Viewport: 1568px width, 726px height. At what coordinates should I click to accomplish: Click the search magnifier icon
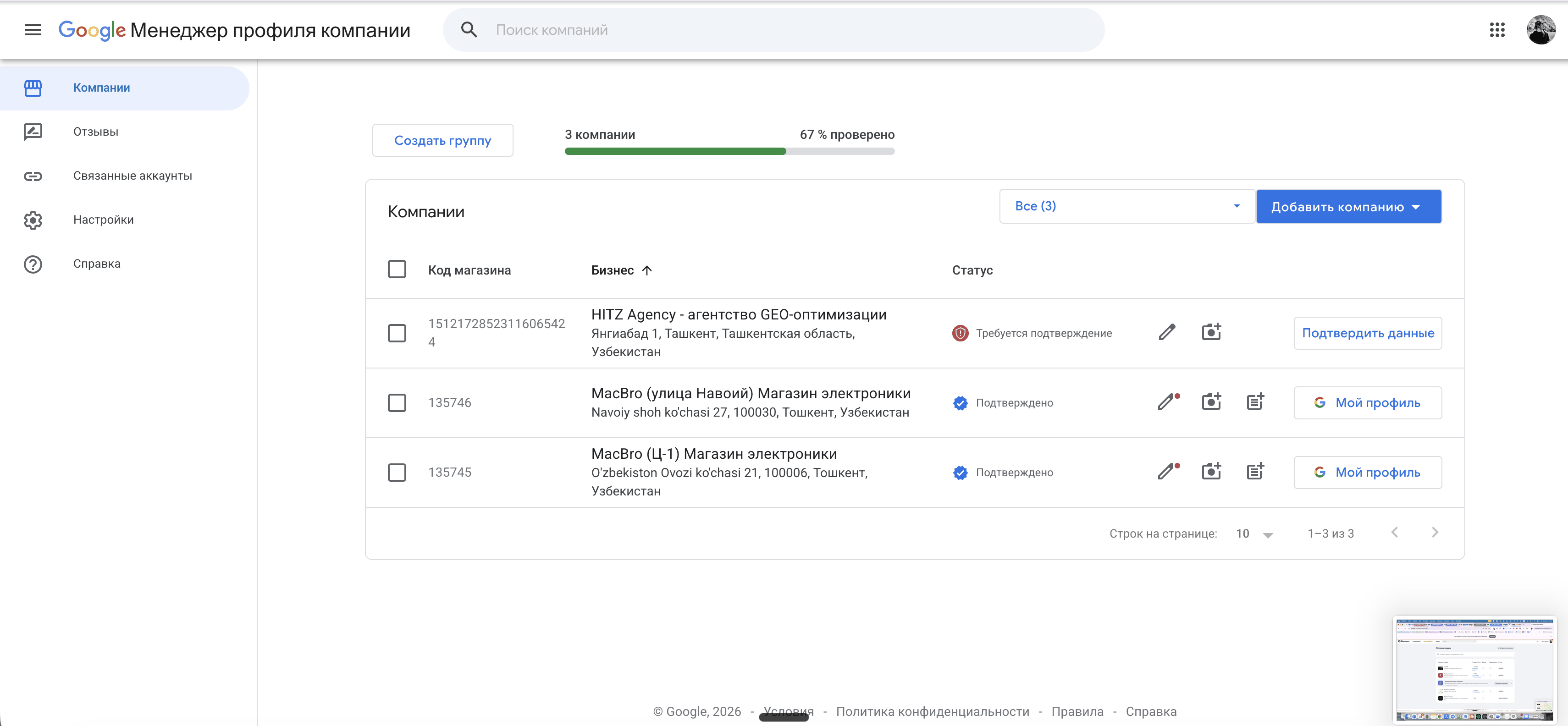(469, 30)
